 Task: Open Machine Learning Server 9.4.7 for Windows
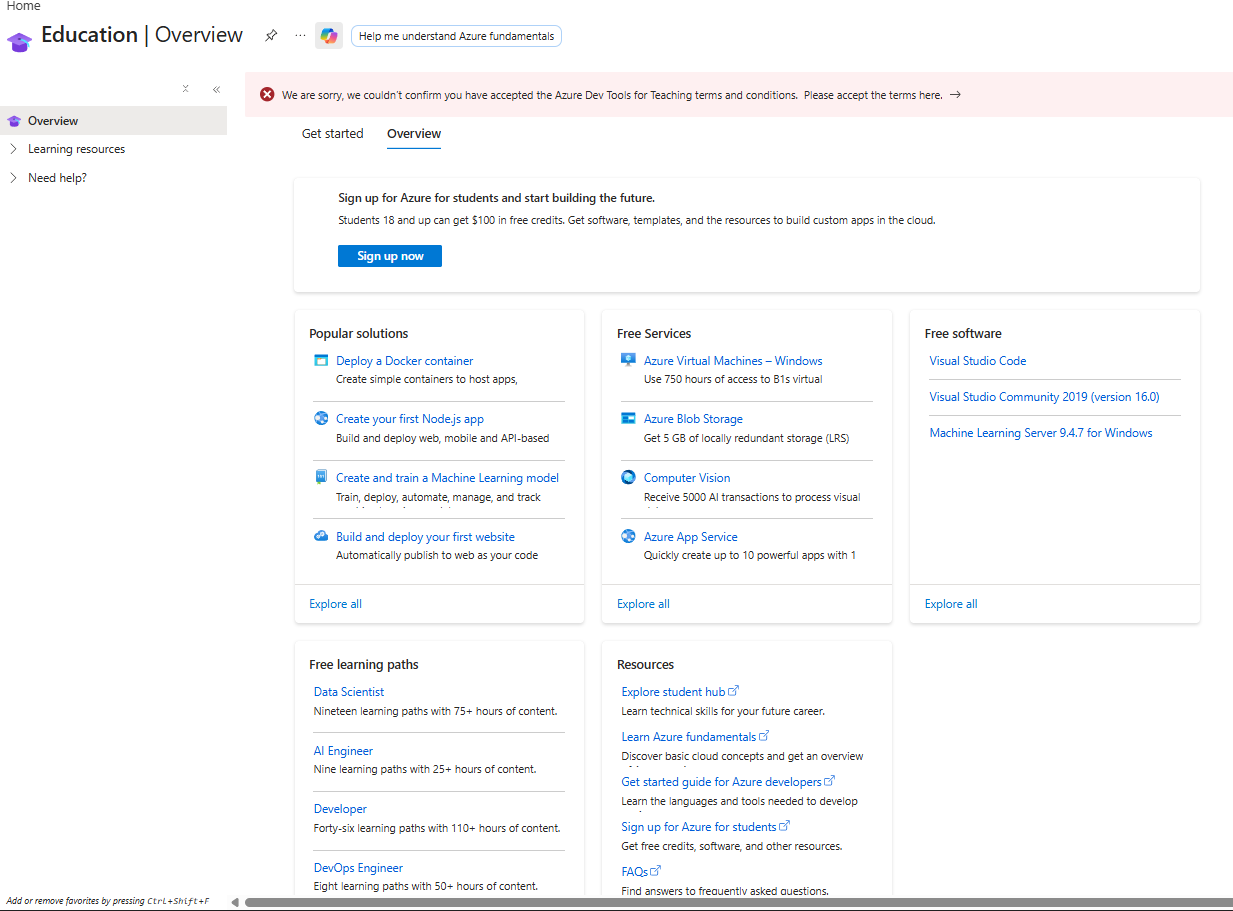click(x=1041, y=433)
